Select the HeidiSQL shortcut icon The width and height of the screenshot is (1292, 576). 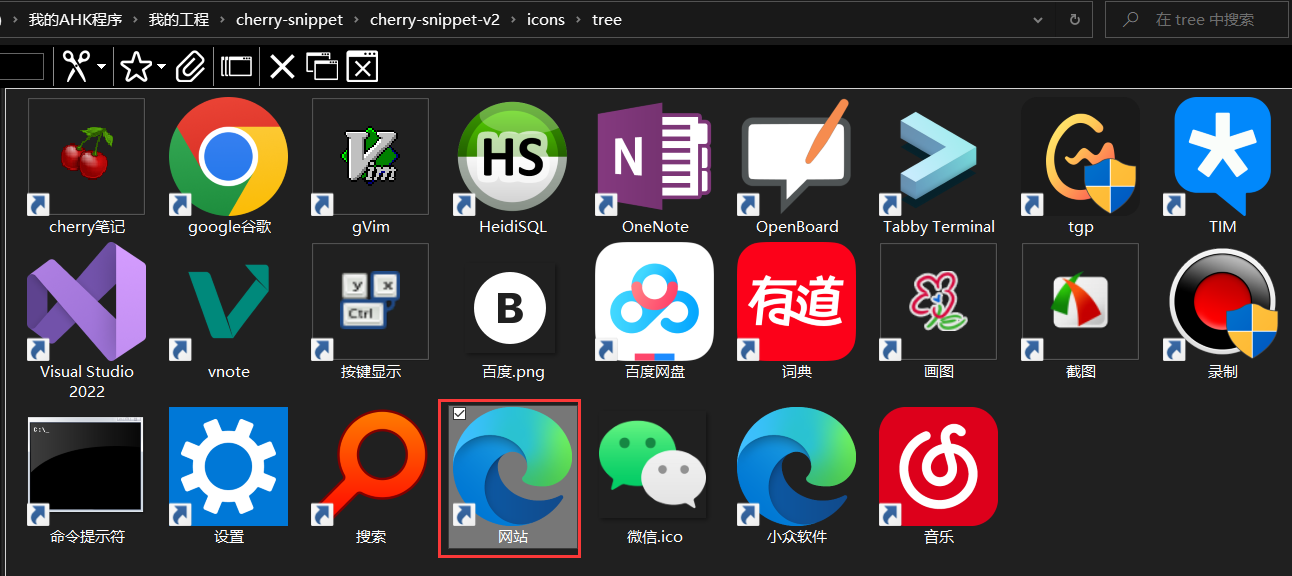coord(513,156)
